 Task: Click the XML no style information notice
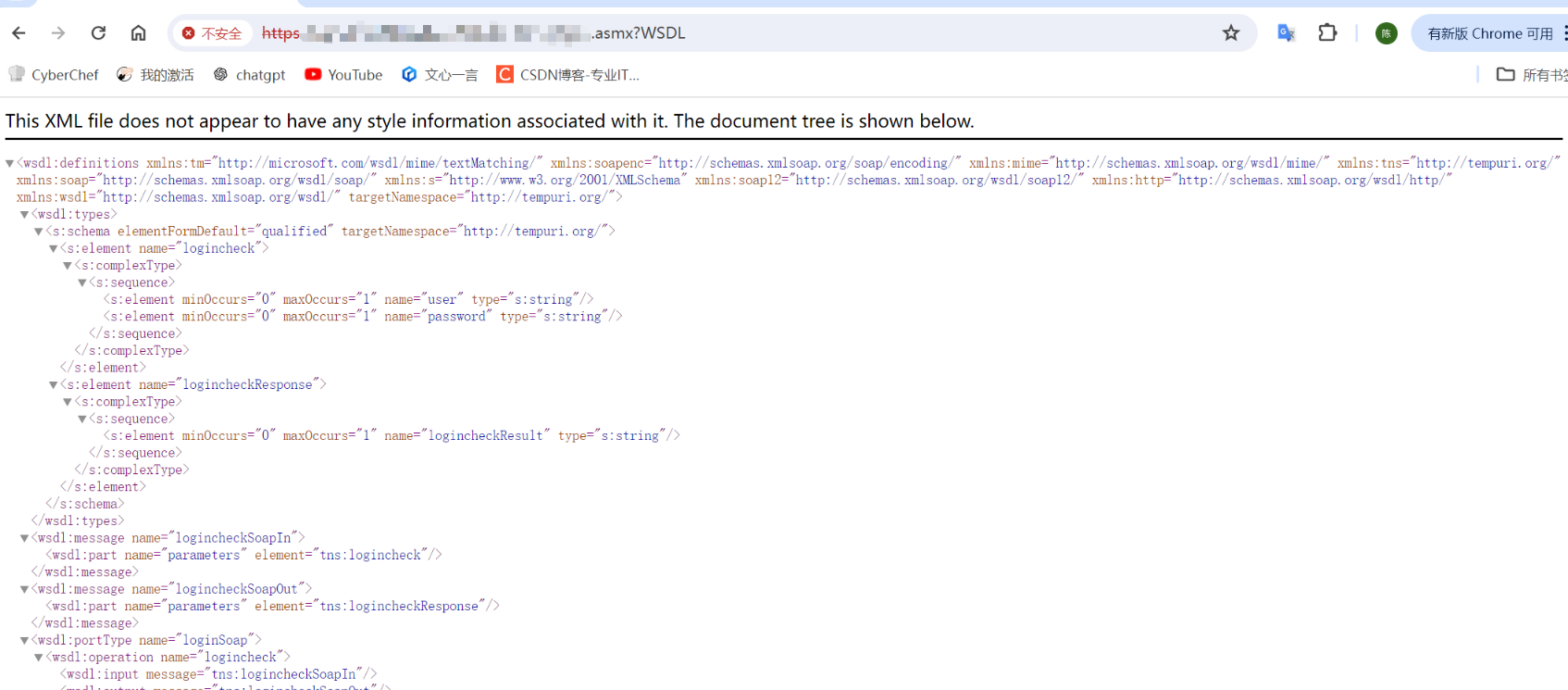pos(490,121)
